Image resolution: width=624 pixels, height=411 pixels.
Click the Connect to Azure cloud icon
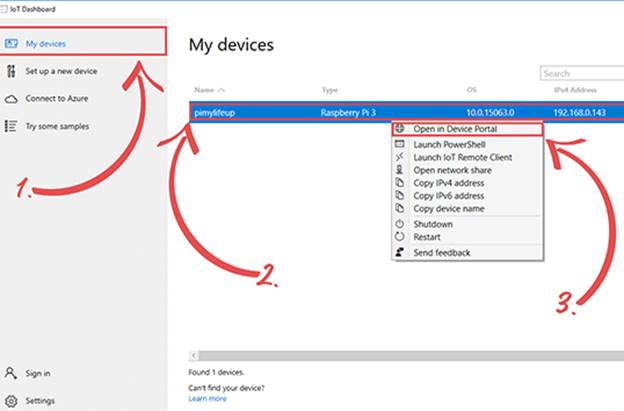click(11, 99)
